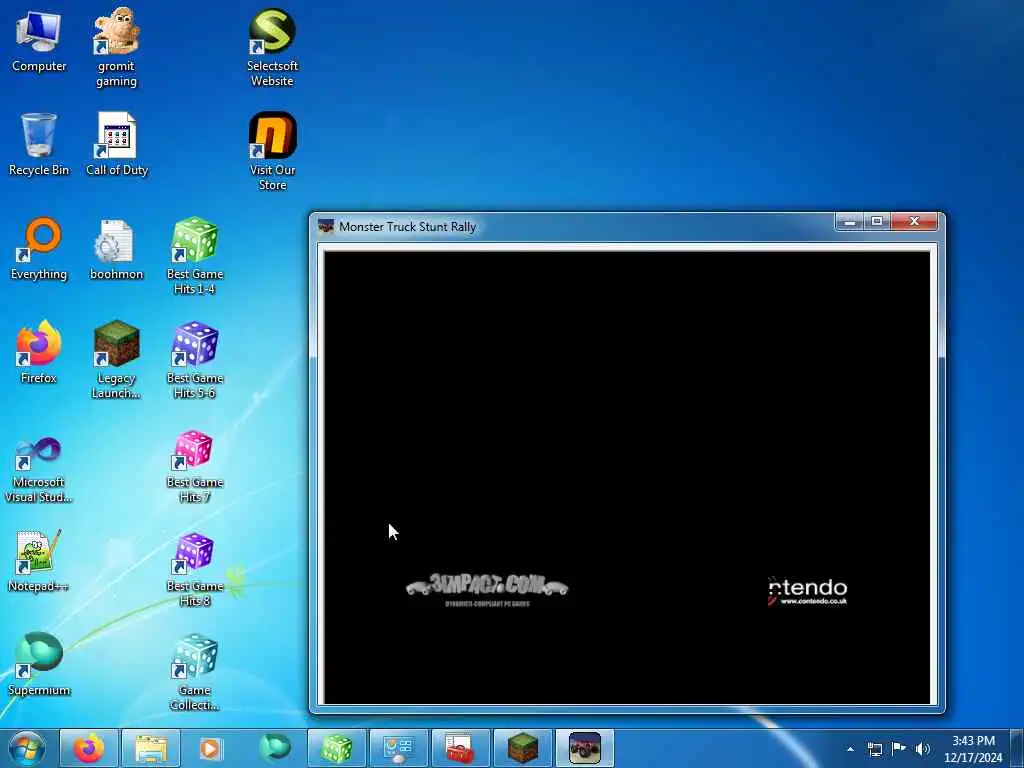Select the Legacy Launcher desktop shortcut
This screenshot has height=768, width=1024.
point(116,359)
